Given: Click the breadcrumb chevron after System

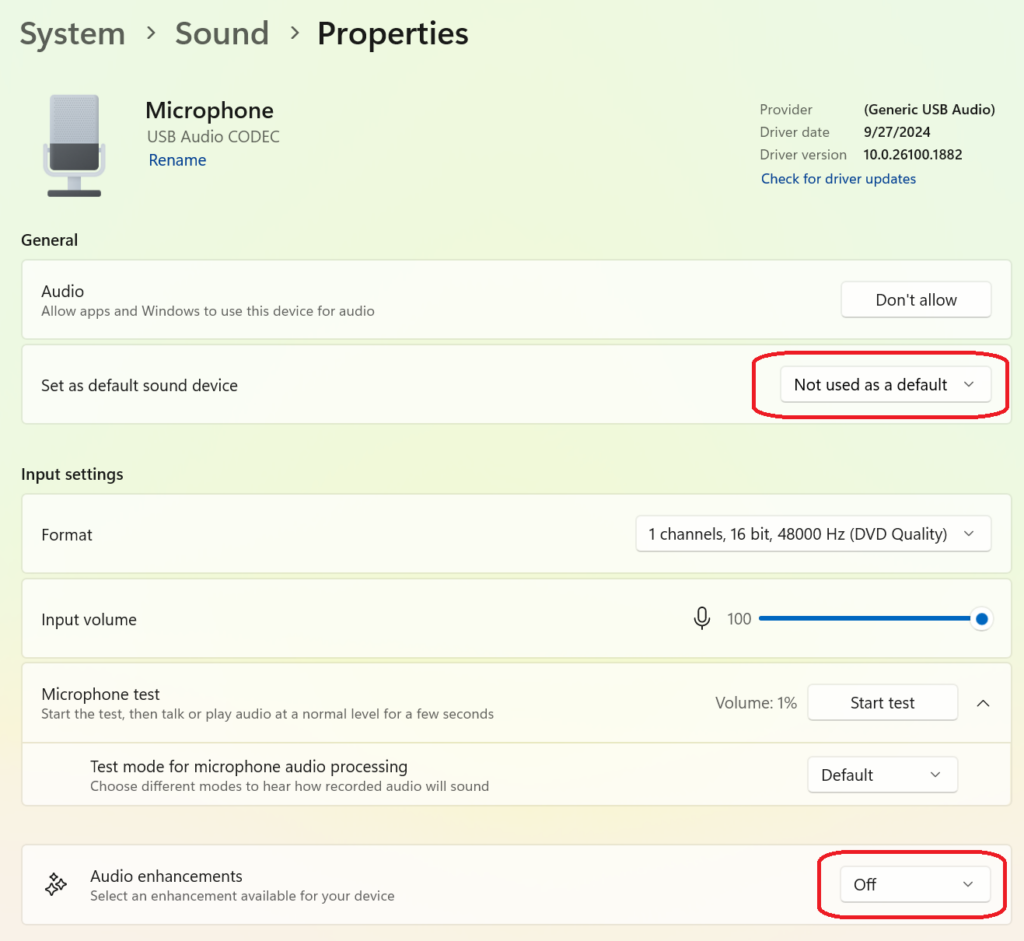Looking at the screenshot, I should [x=151, y=33].
